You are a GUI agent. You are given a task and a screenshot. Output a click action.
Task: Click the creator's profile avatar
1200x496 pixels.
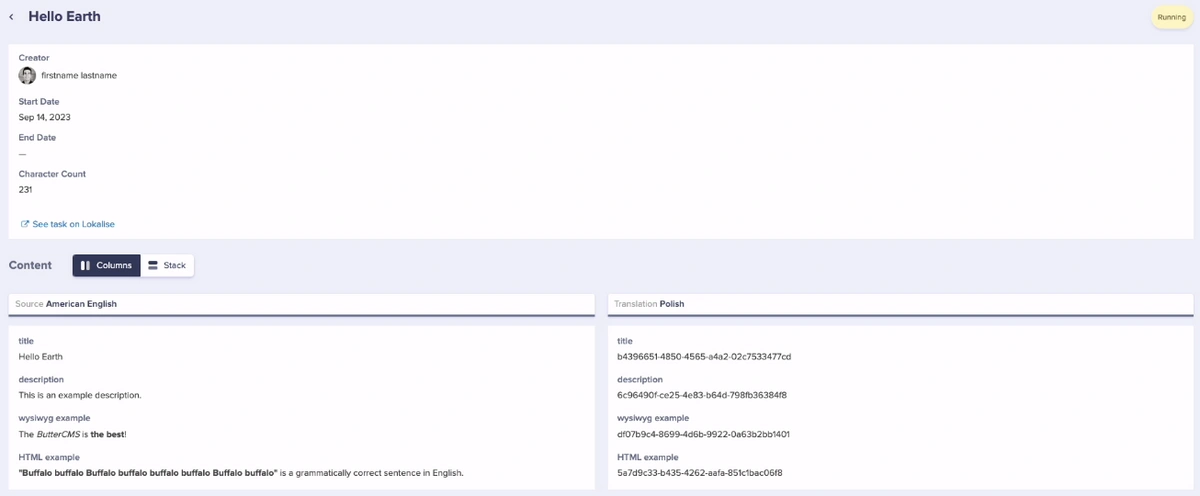pyautogui.click(x=27, y=75)
